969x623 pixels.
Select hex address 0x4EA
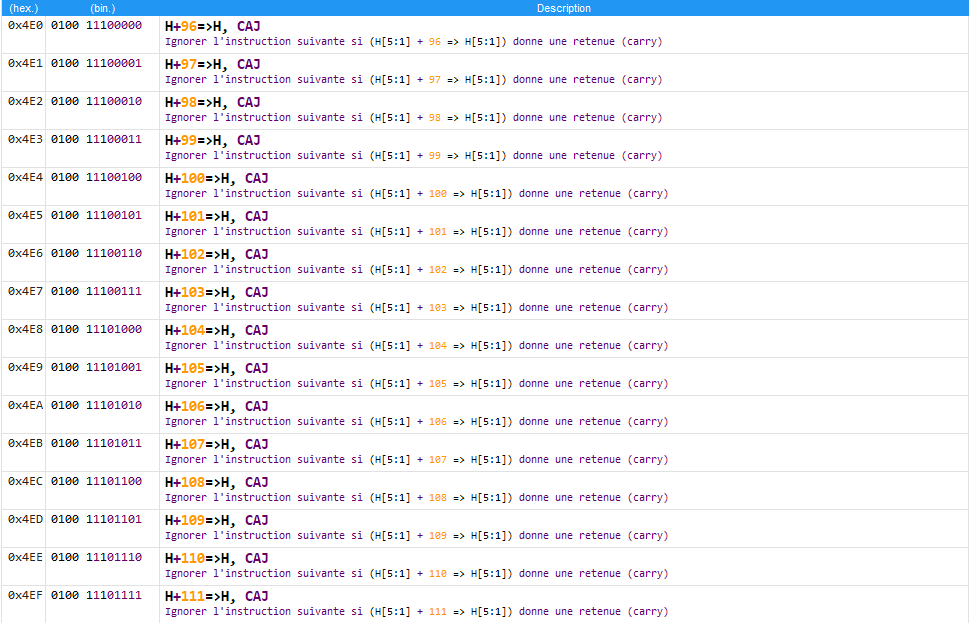click(x=25, y=405)
